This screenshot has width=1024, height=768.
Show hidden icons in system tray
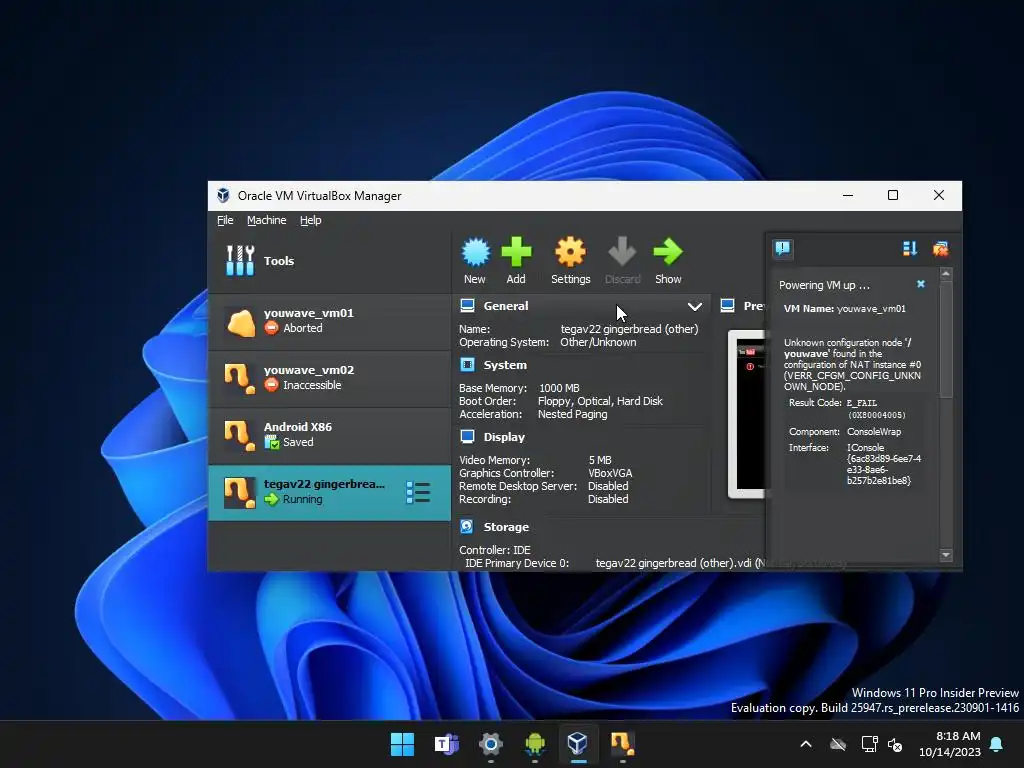[806, 744]
